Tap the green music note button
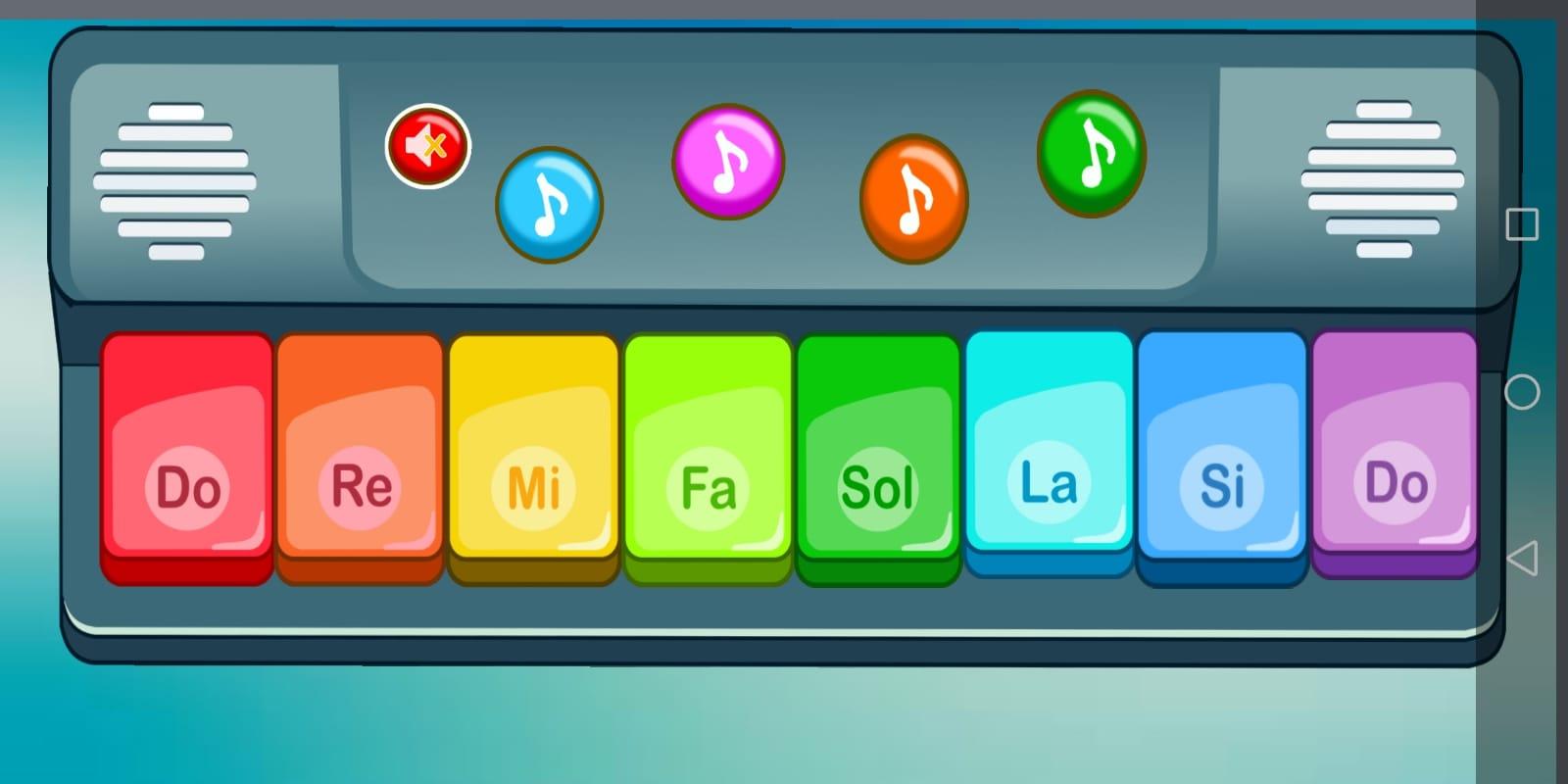Viewport: 1568px width, 784px height. (1092, 153)
